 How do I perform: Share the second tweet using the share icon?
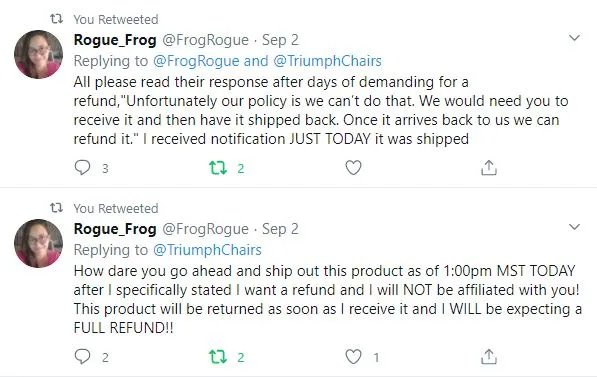click(x=489, y=356)
